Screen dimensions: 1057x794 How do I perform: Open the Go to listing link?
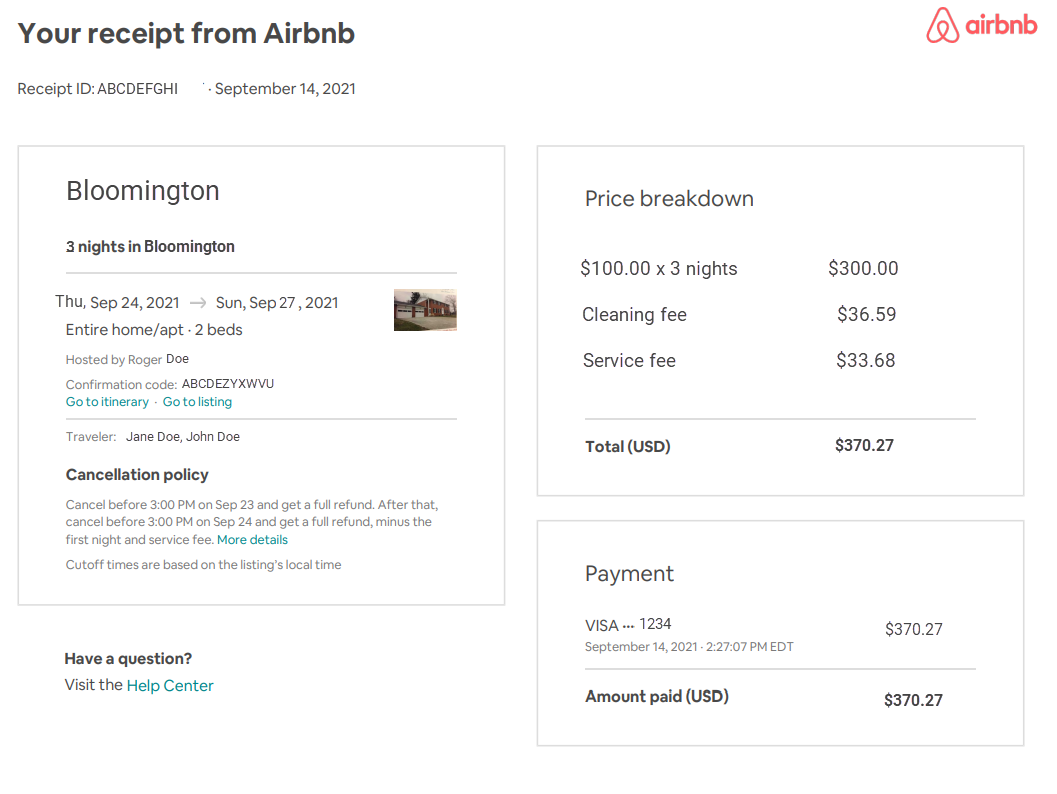tap(197, 402)
